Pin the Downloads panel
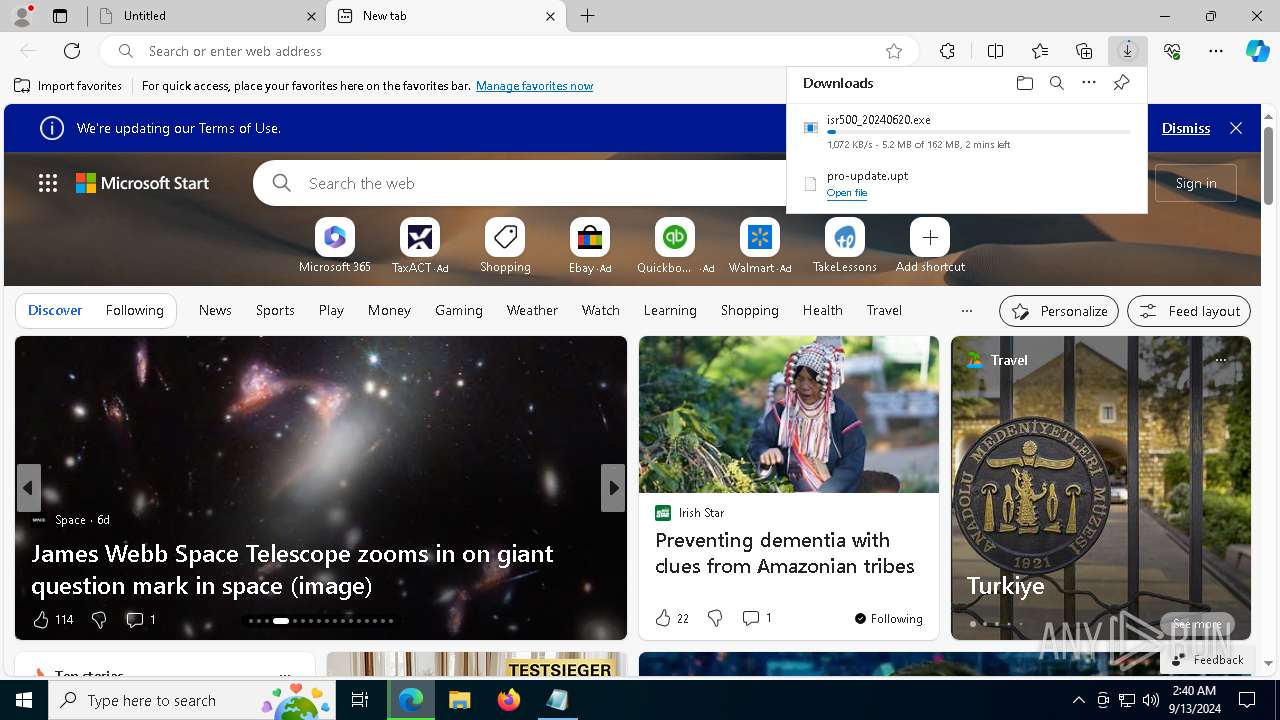 click(x=1121, y=83)
